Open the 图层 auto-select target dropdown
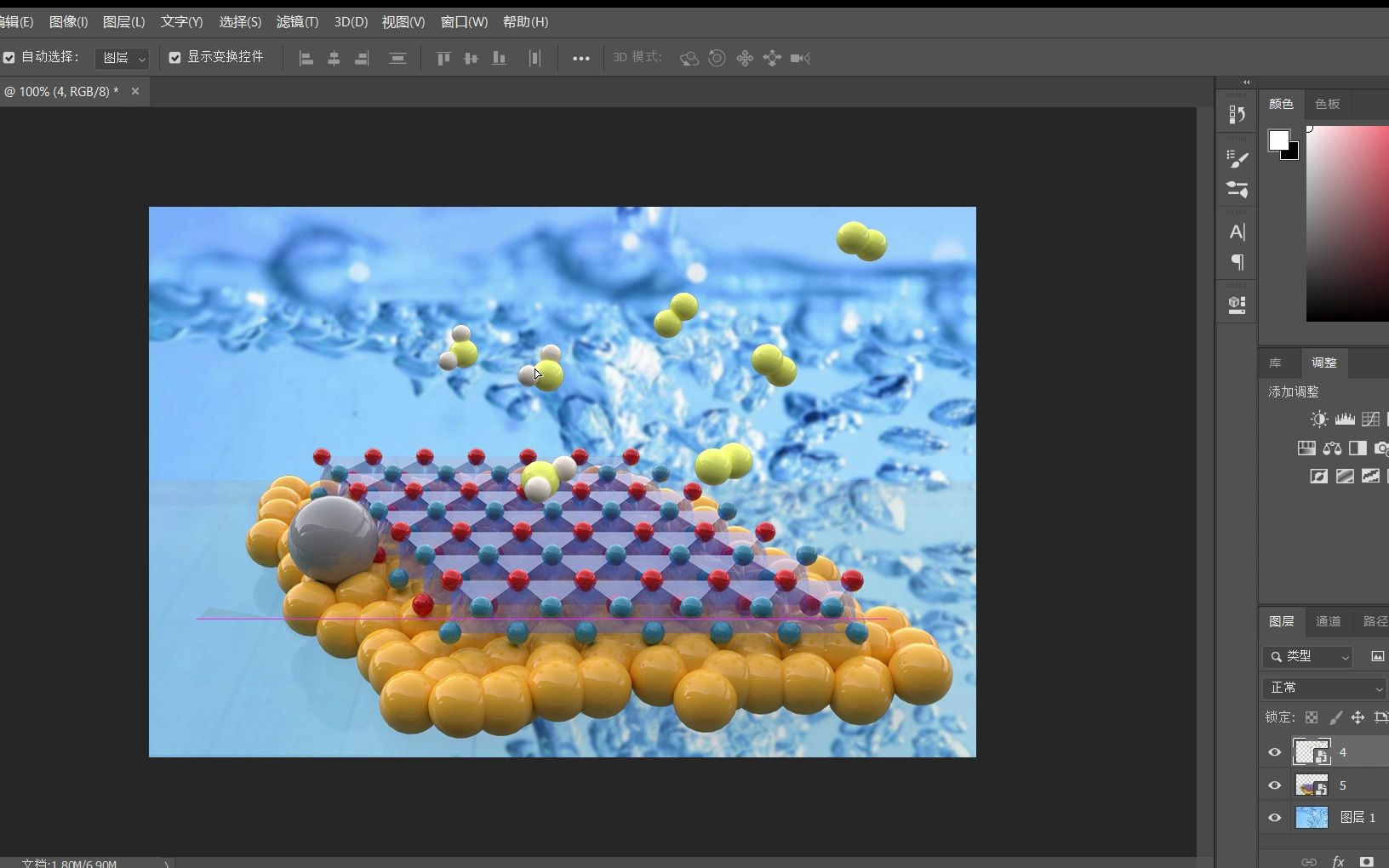 122,58
